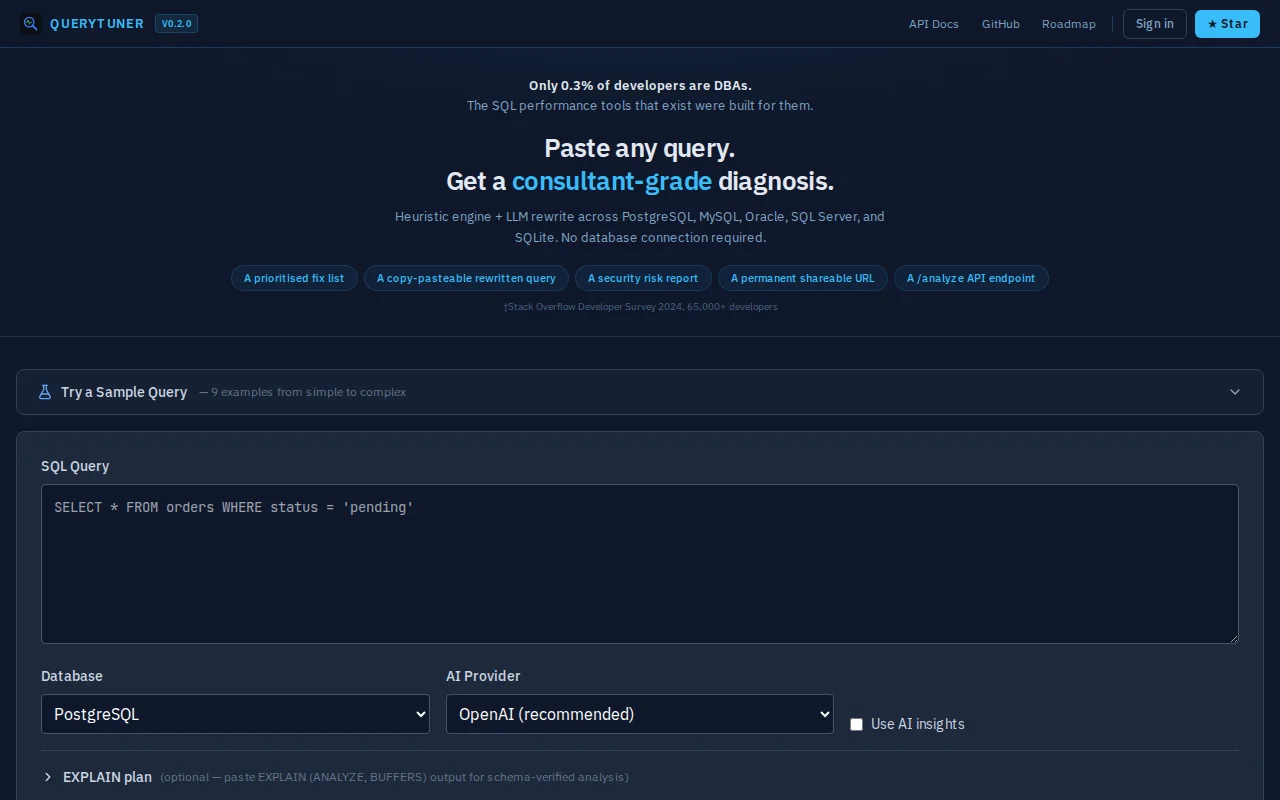Click the 'A security risk report' pill
This screenshot has height=800, width=1280.
pyautogui.click(x=643, y=278)
